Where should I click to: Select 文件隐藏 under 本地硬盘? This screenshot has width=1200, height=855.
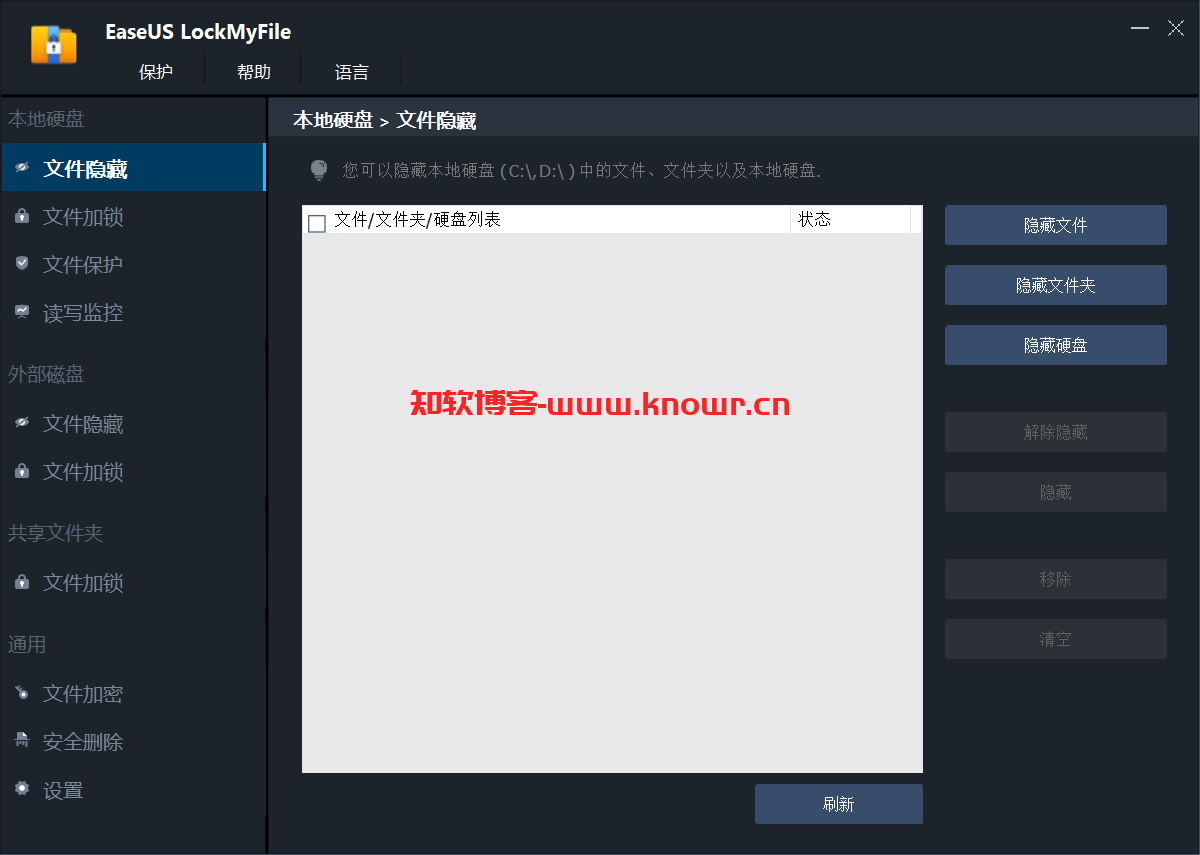click(x=132, y=168)
